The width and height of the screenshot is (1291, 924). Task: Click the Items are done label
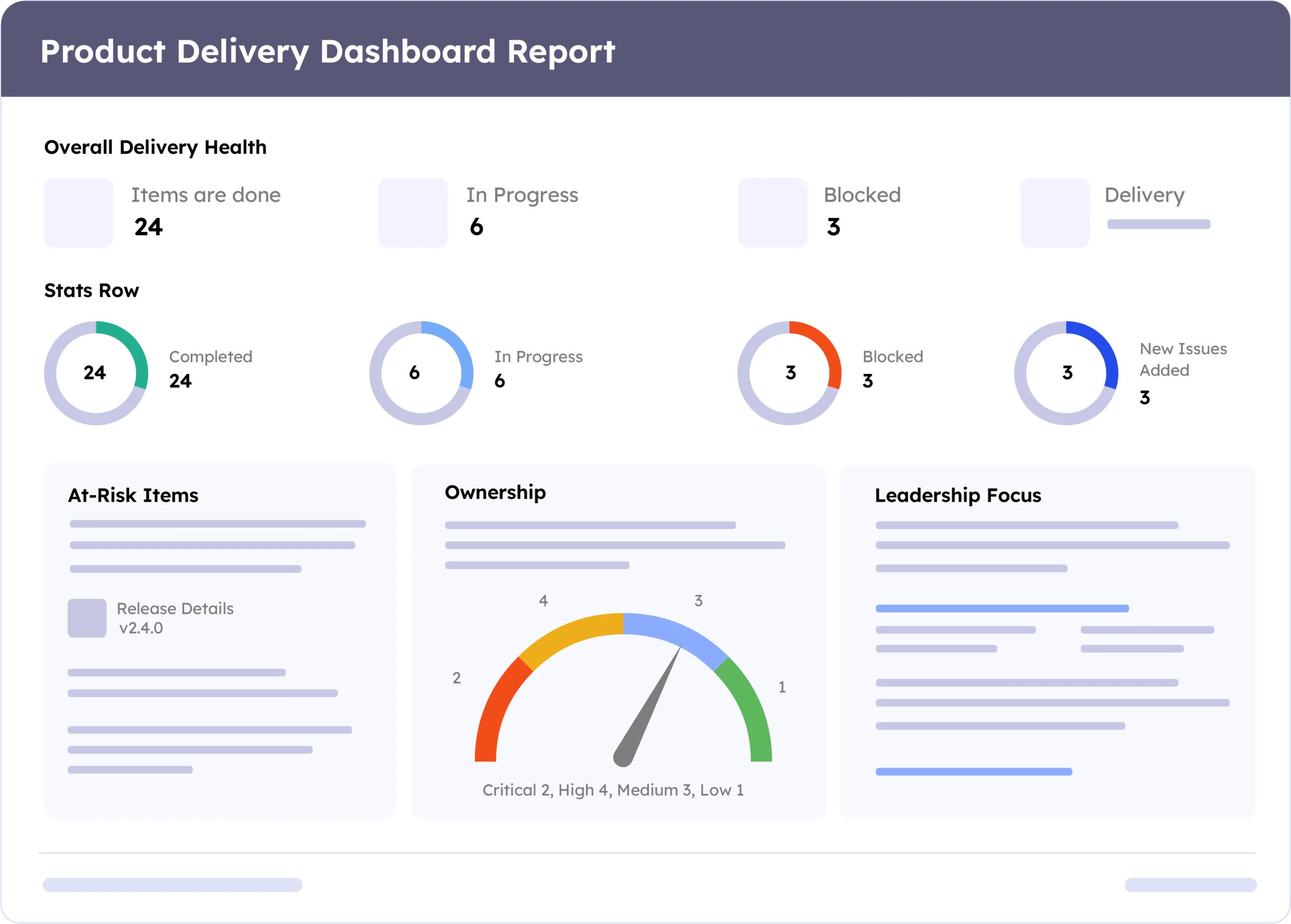pyautogui.click(x=206, y=195)
